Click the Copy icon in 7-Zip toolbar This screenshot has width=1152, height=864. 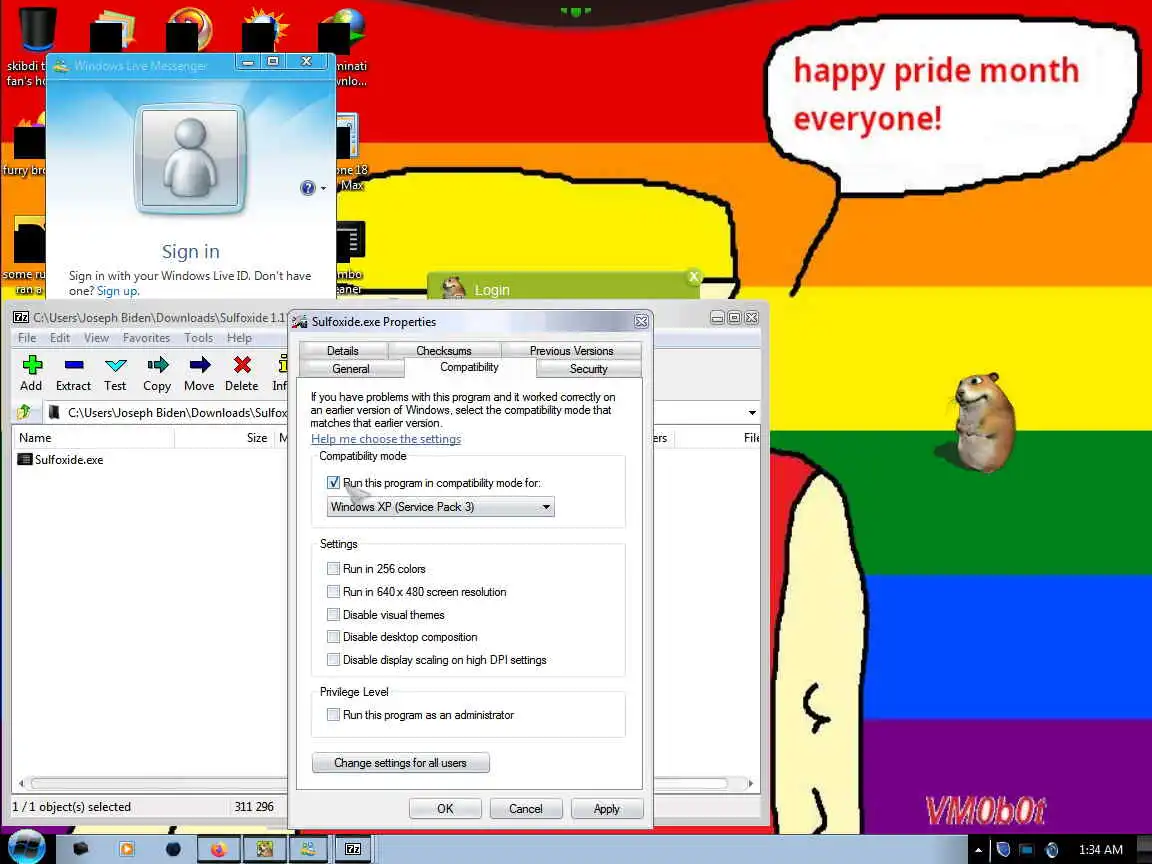[x=157, y=364]
